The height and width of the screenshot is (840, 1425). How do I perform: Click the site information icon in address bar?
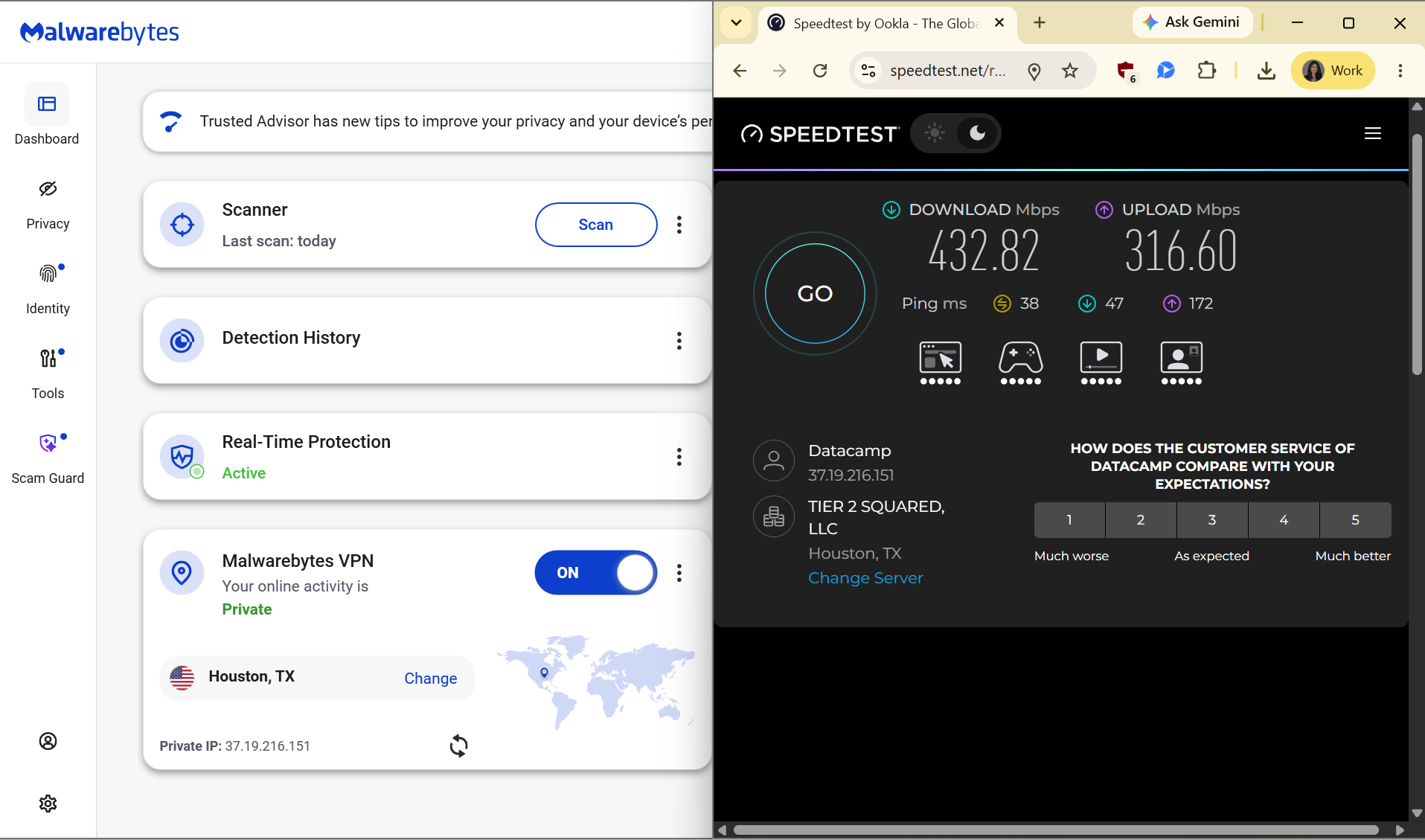point(868,71)
